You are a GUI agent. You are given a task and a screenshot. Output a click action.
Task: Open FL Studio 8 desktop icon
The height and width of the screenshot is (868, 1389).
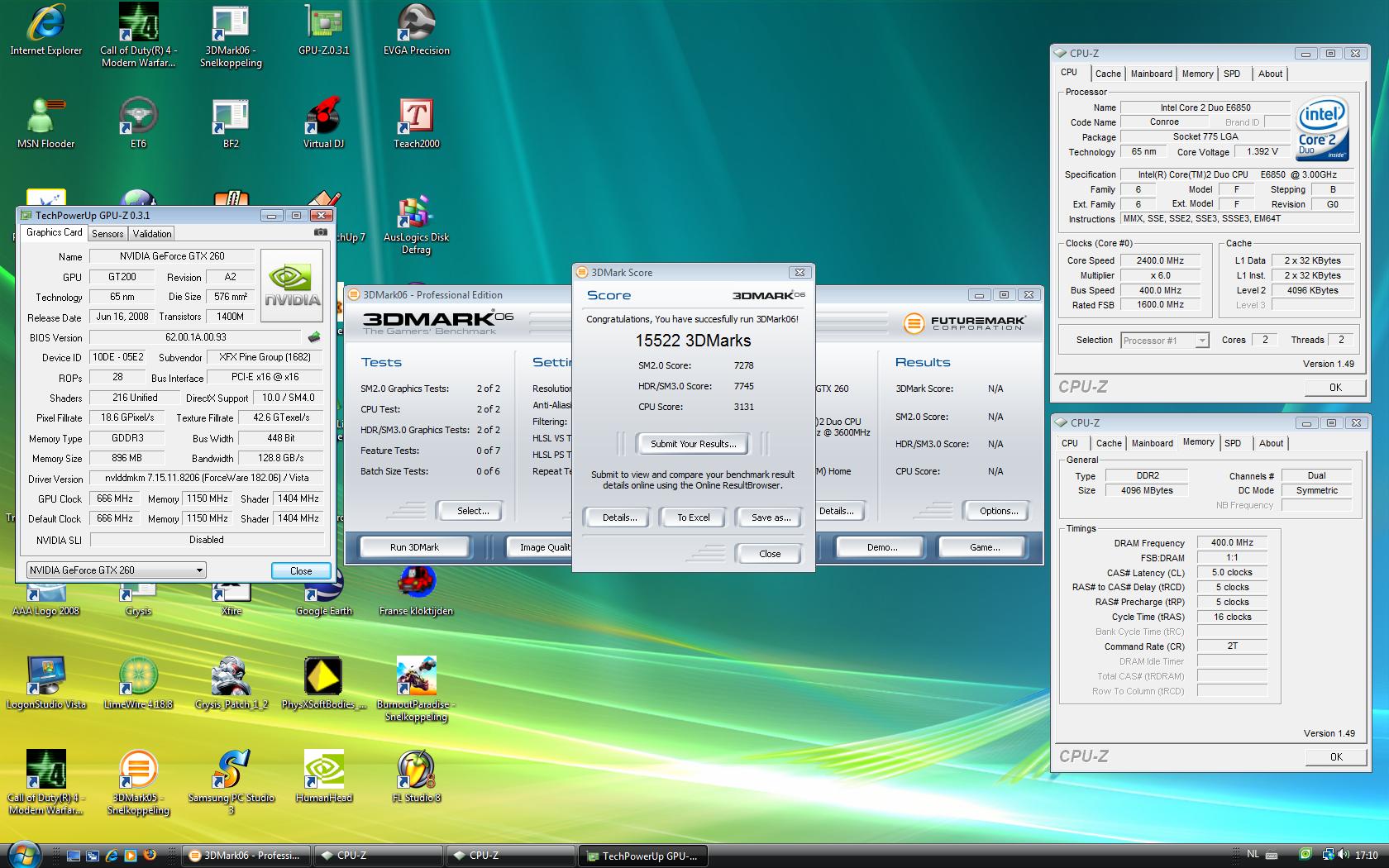point(416,777)
